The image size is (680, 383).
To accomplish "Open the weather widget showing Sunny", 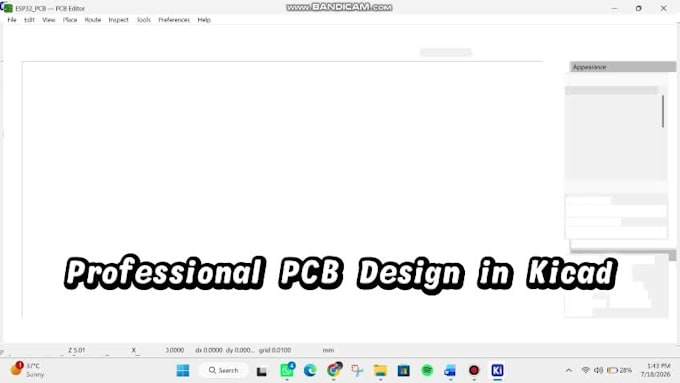I will click(x=28, y=370).
